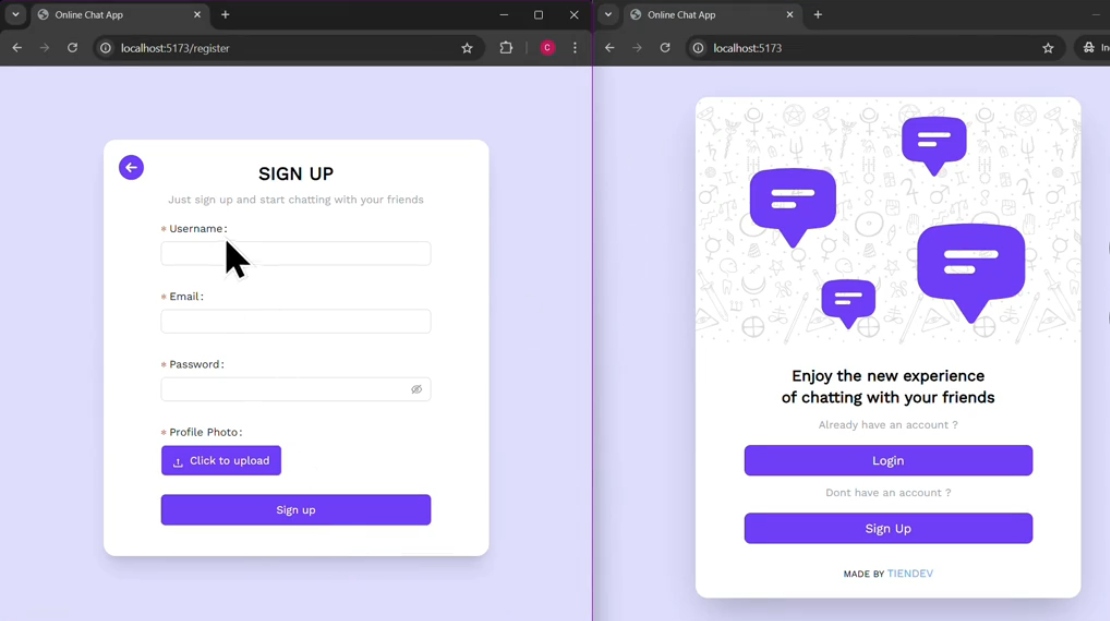Open a new tab in right window
1110x621 pixels.
[x=818, y=15]
